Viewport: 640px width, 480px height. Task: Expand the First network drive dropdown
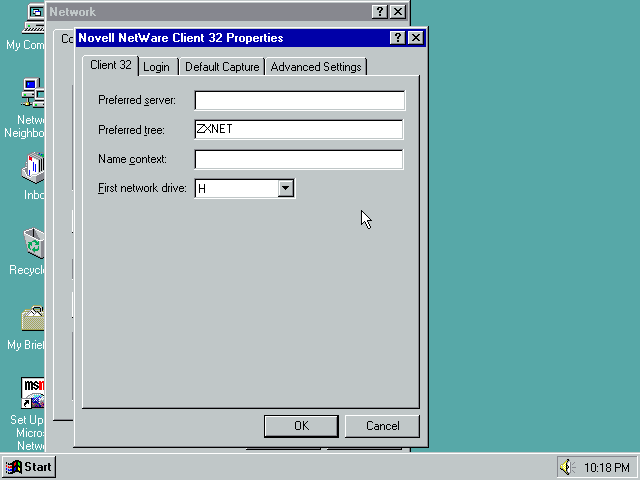coord(285,188)
